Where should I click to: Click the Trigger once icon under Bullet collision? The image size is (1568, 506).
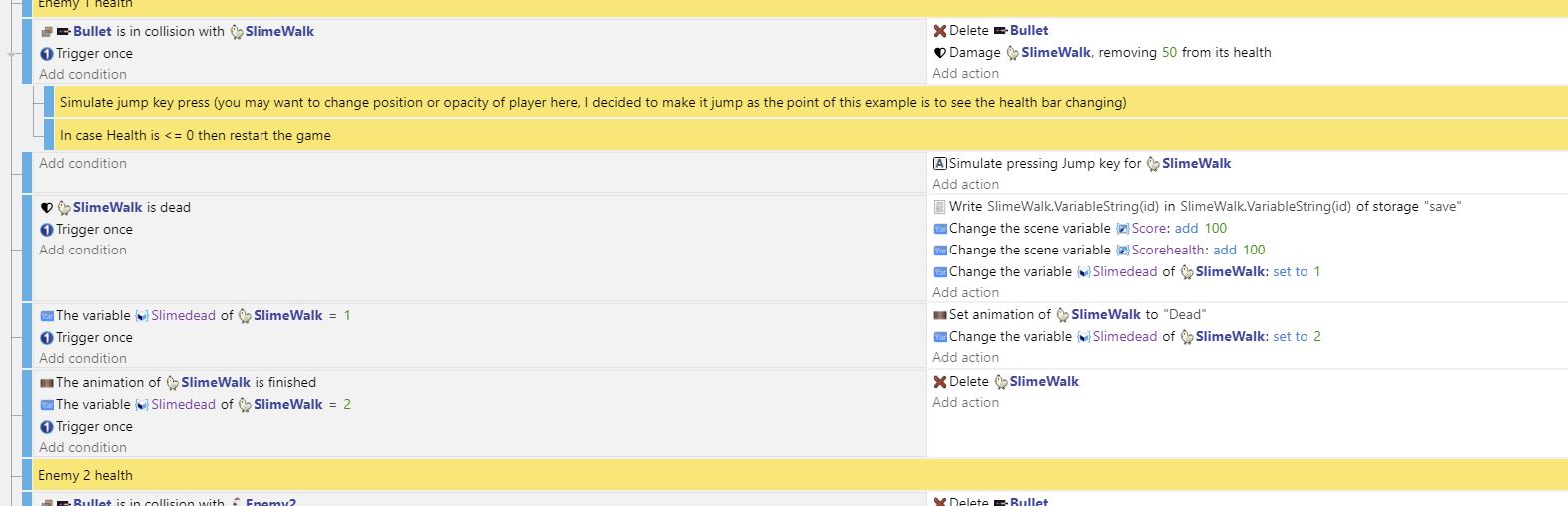(46, 54)
